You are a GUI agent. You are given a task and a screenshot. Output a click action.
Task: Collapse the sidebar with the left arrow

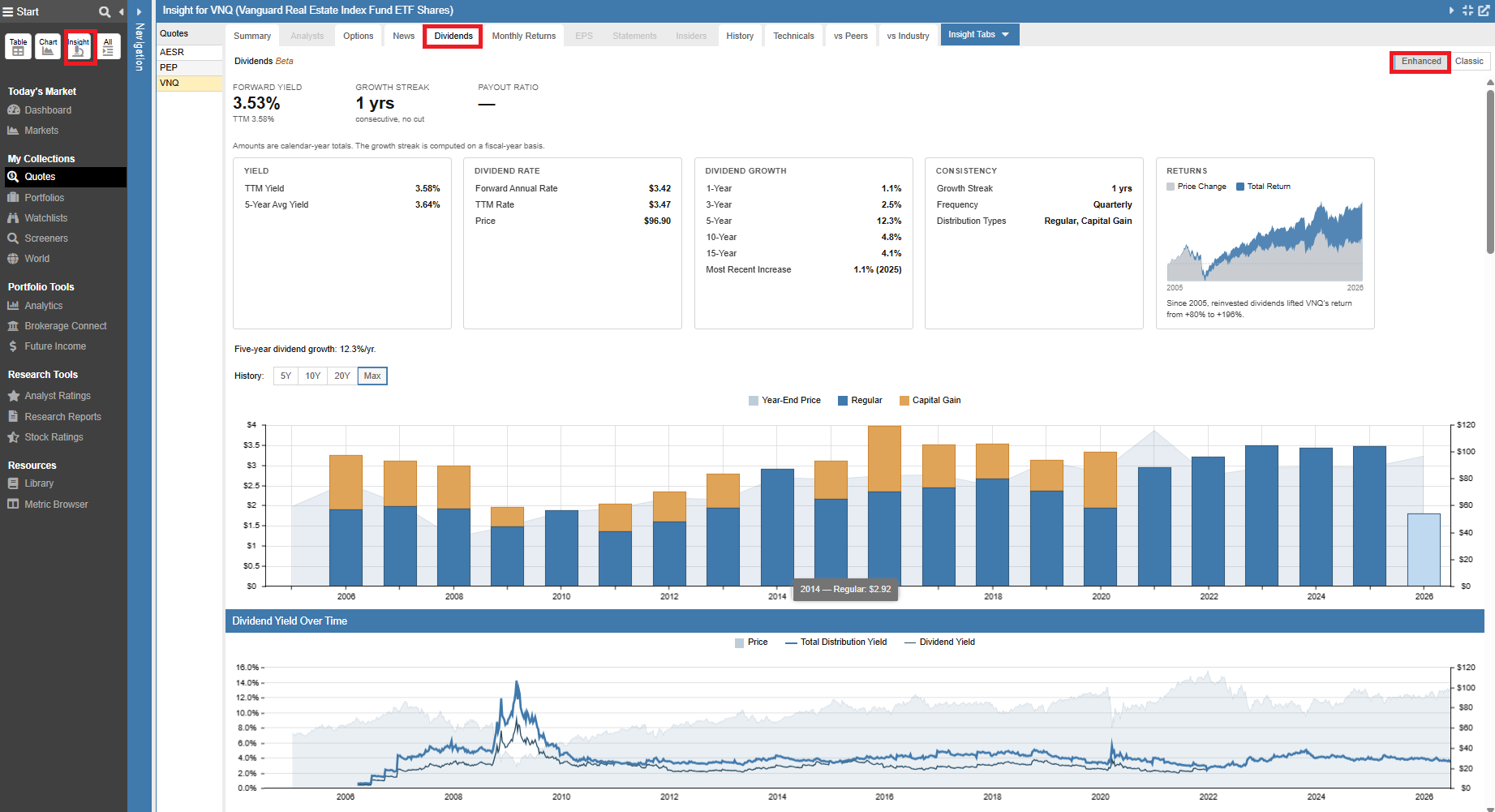[121, 11]
